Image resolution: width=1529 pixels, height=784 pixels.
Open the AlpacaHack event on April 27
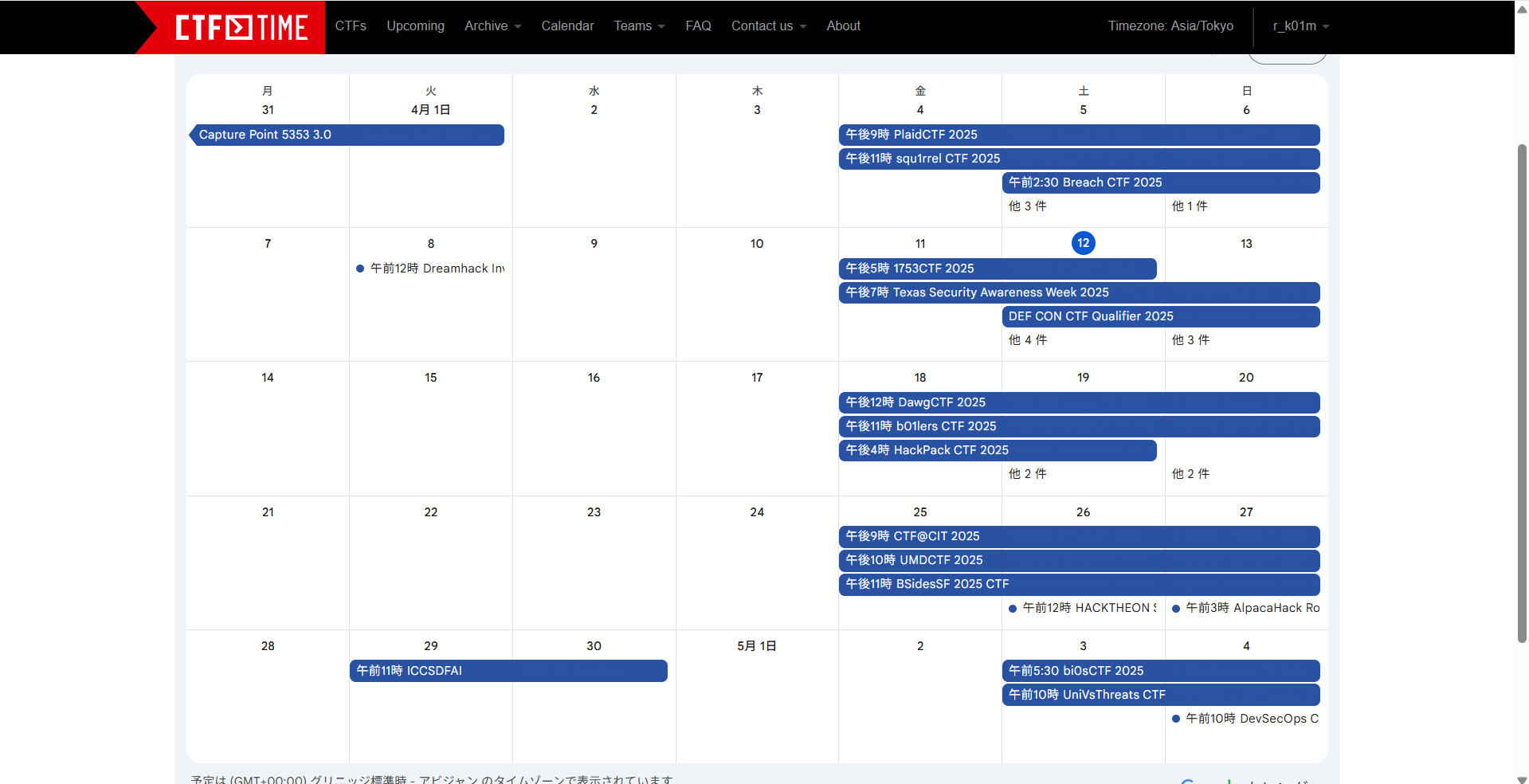1245,608
